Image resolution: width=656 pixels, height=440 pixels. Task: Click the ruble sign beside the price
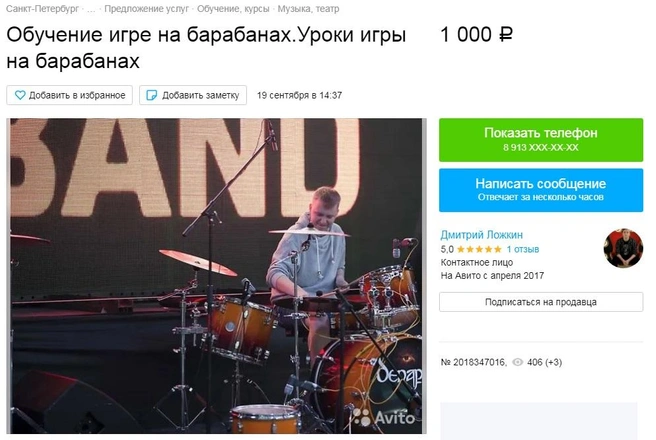point(506,35)
